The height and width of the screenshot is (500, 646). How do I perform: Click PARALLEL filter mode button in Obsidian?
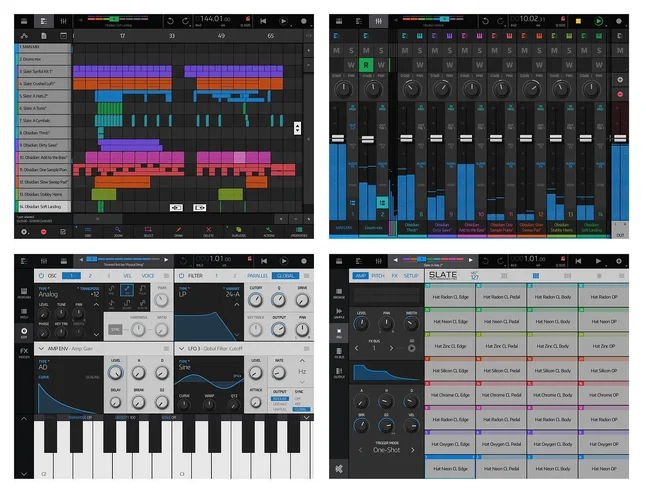(258, 276)
